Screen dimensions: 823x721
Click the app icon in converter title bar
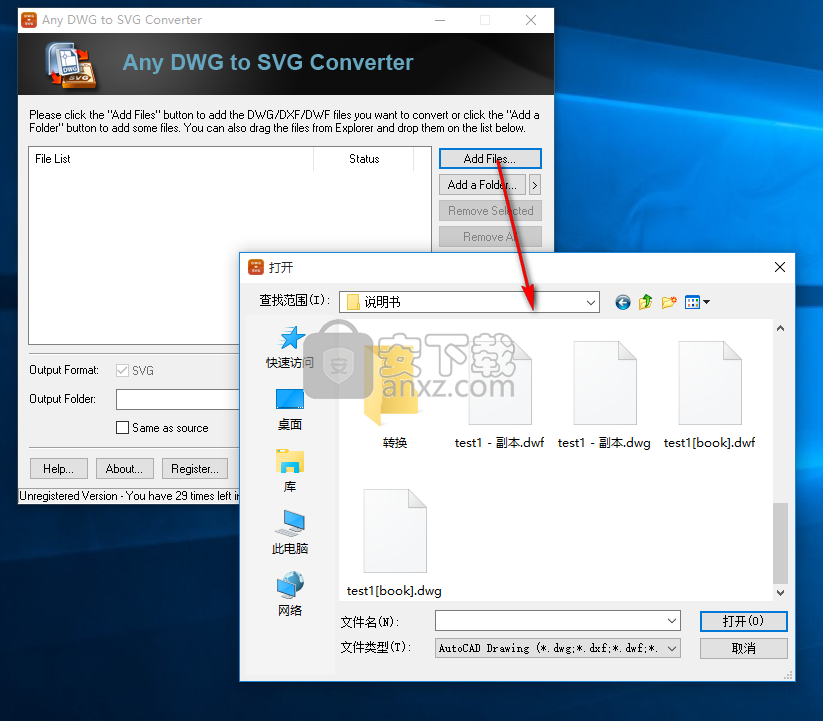pos(29,20)
